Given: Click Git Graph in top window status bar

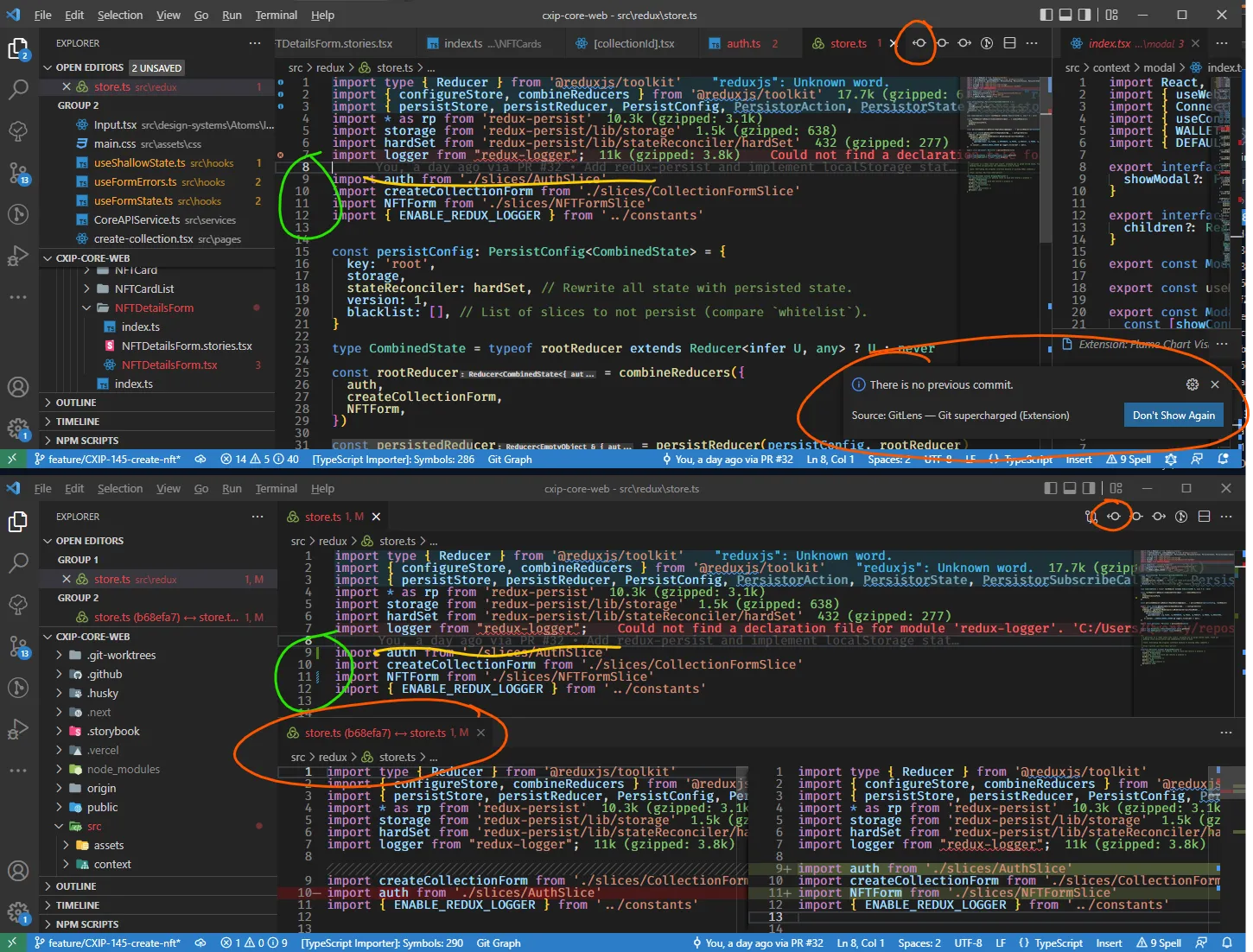Looking at the screenshot, I should click(509, 460).
